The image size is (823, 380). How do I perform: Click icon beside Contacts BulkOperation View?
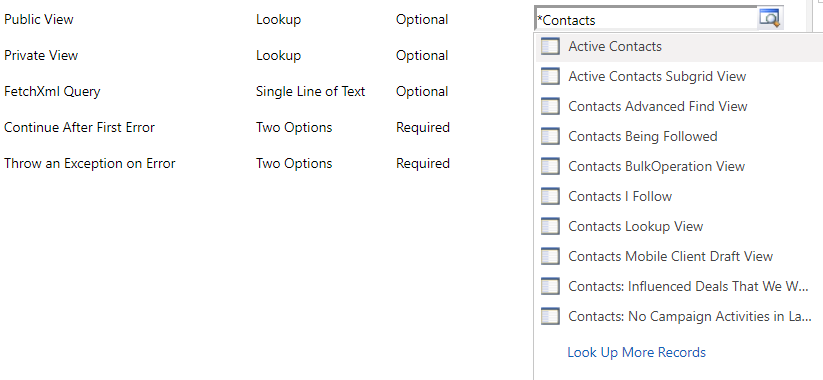(550, 166)
